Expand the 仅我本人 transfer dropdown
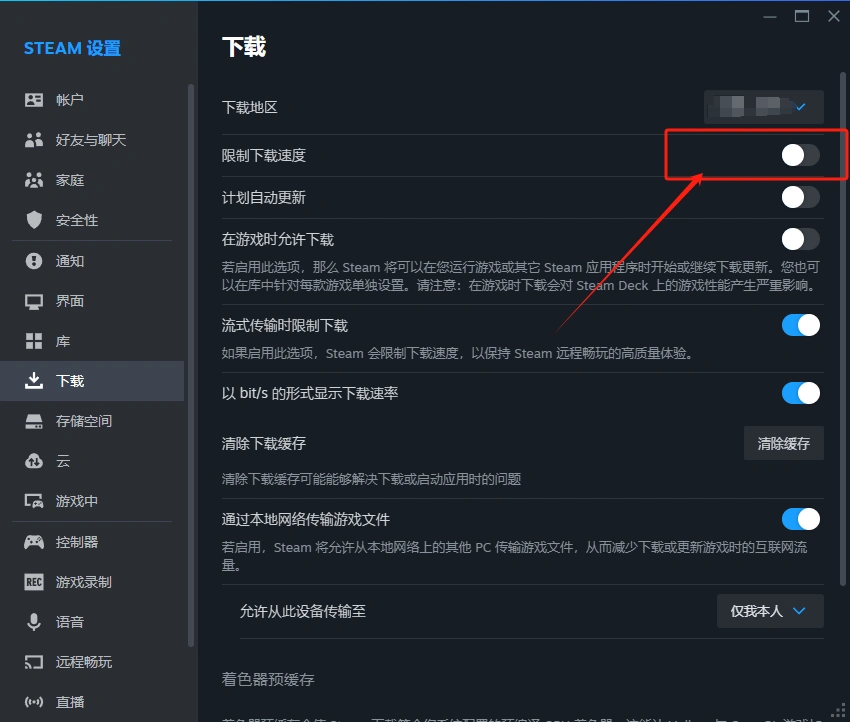 (x=770, y=611)
